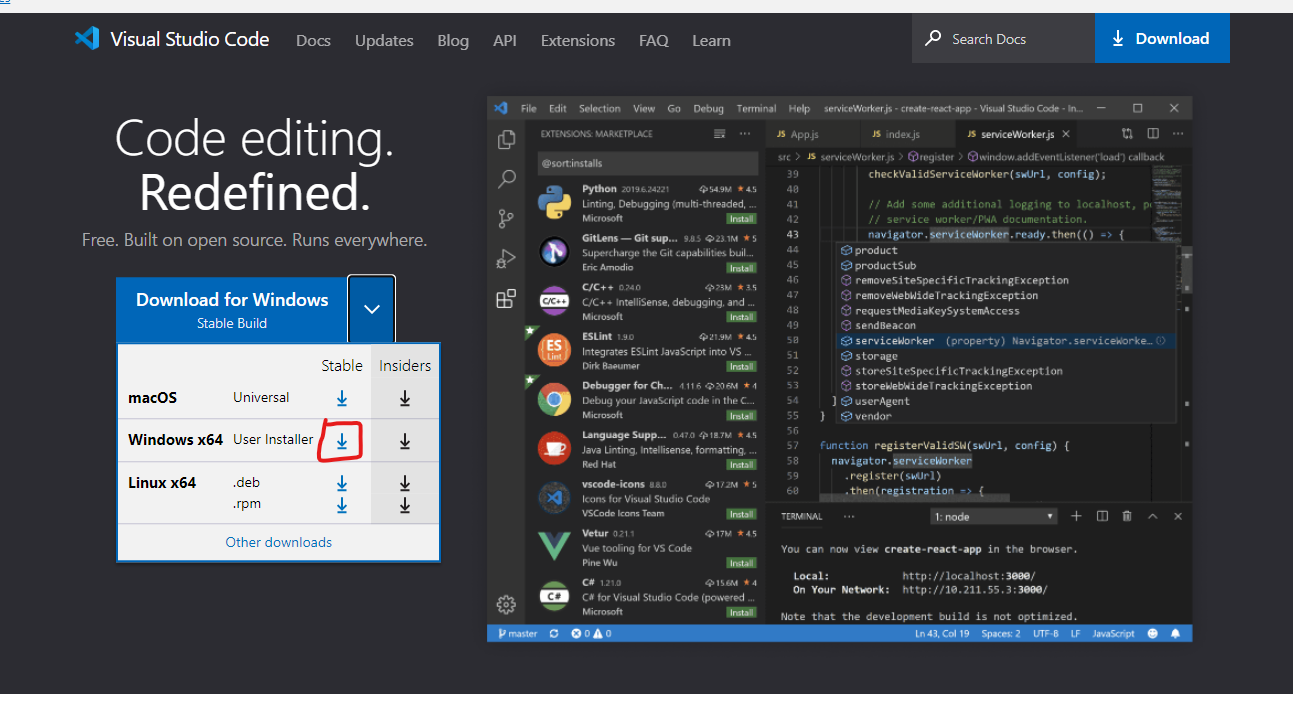The width and height of the screenshot is (1293, 701).
Task: Open settings gear in editor activity bar
Action: tap(506, 604)
